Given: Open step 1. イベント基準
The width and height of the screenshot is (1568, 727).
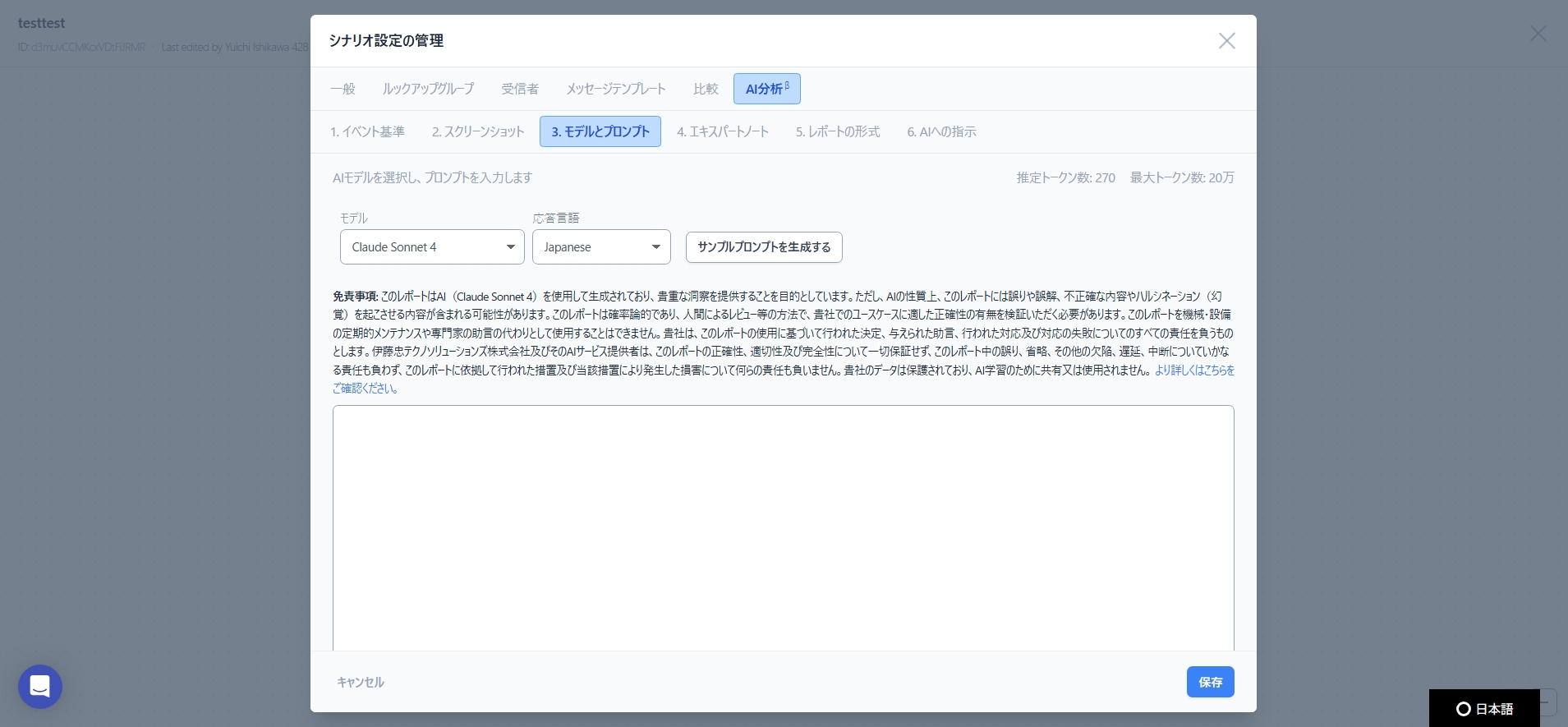Looking at the screenshot, I should coord(367,131).
